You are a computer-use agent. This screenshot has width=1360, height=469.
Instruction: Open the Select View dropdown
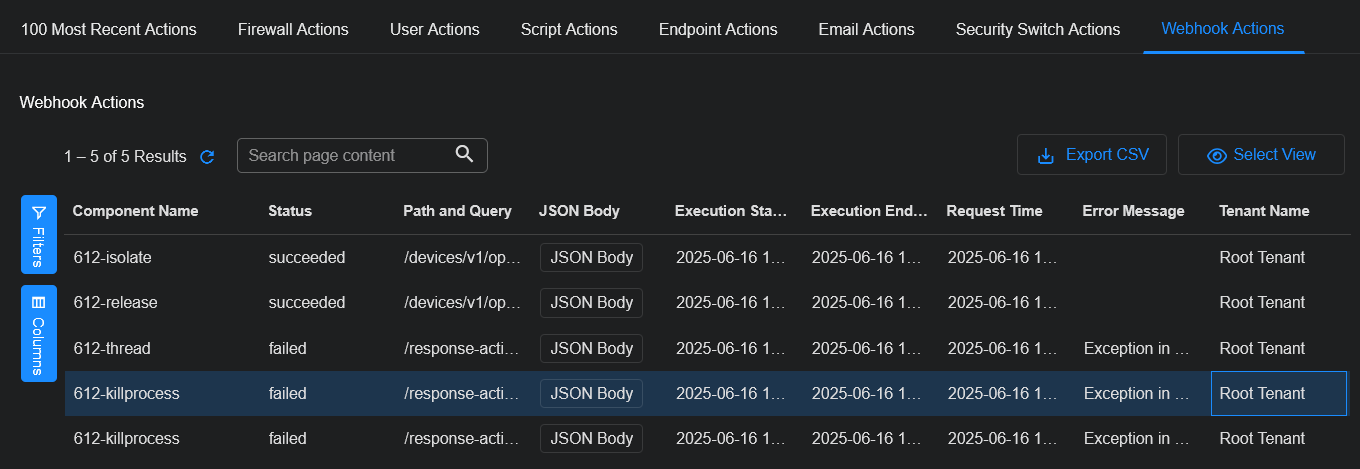point(1261,155)
